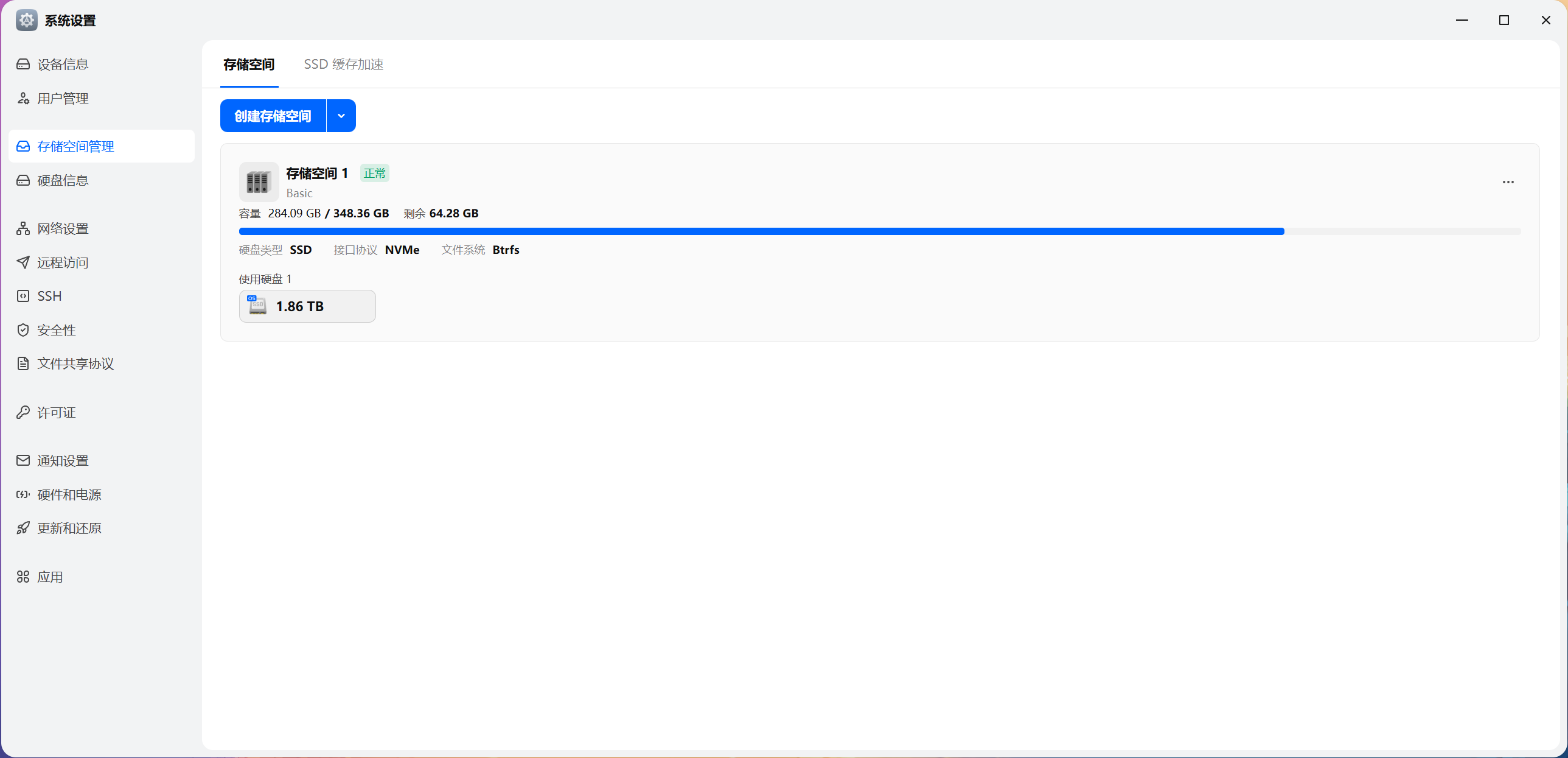Click the storage capacity usage bar
1568x758 pixels.
point(879,231)
